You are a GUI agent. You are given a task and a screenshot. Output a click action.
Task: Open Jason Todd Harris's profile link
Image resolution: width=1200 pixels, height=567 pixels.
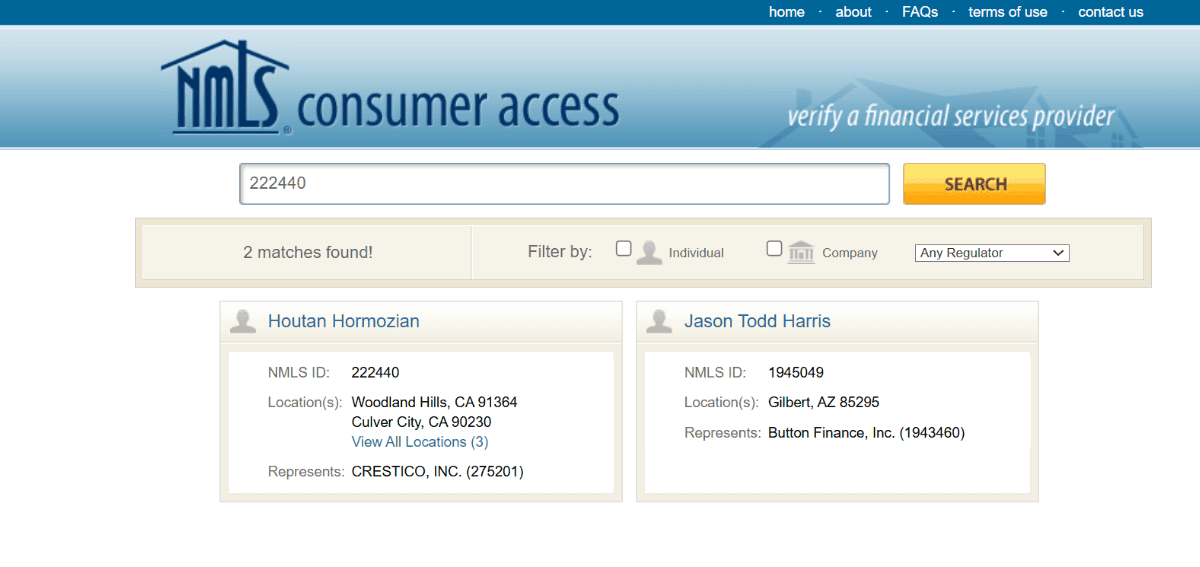[757, 321]
